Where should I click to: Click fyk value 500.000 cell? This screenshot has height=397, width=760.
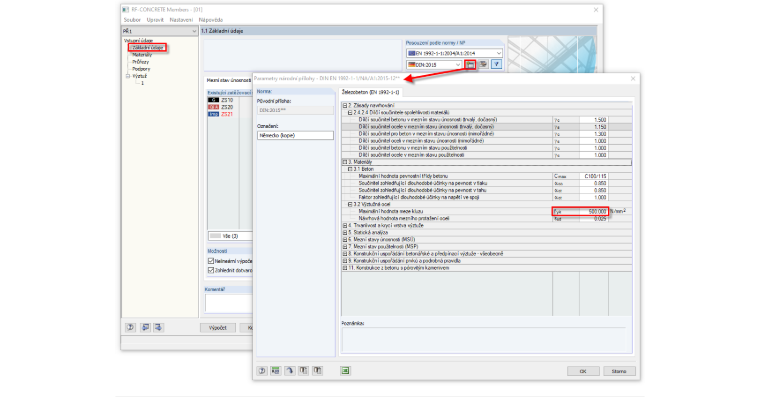(593, 211)
